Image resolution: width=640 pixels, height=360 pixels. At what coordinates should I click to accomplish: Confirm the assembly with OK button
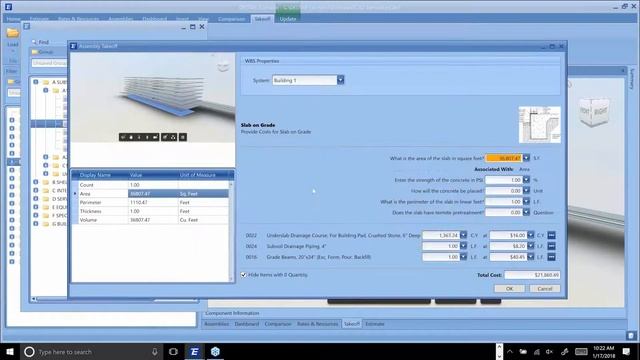pos(509,289)
